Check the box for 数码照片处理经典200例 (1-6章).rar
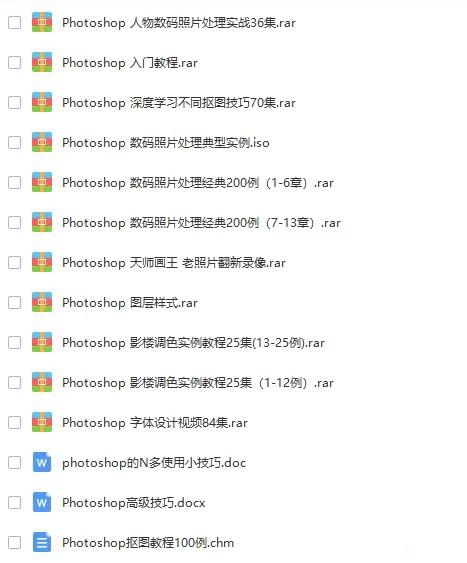This screenshot has width=467, height=563. tap(14, 182)
